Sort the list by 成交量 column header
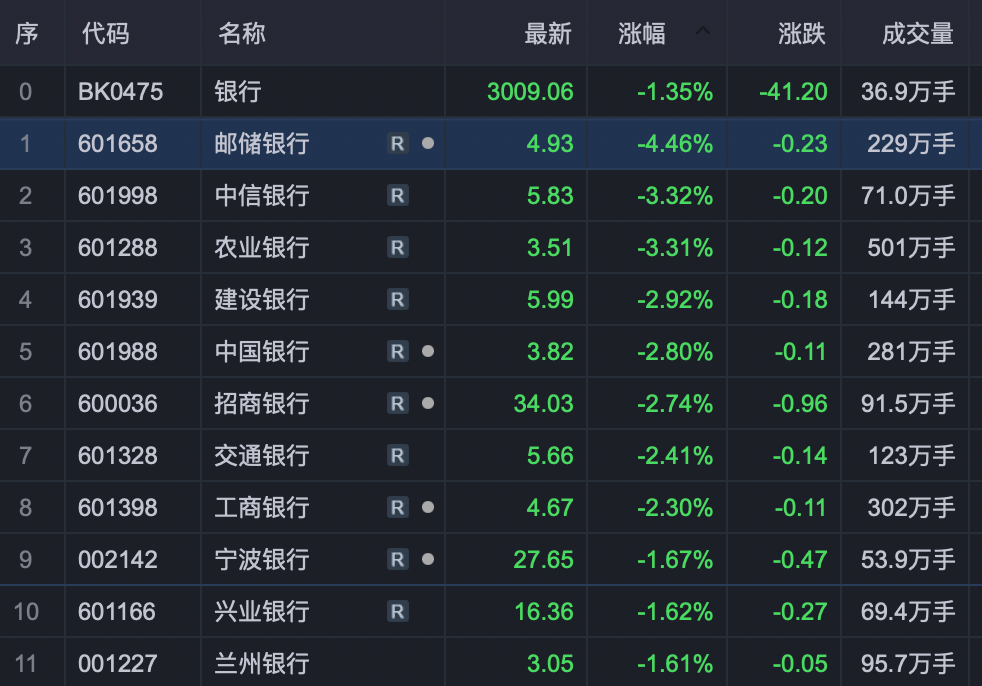 [917, 34]
